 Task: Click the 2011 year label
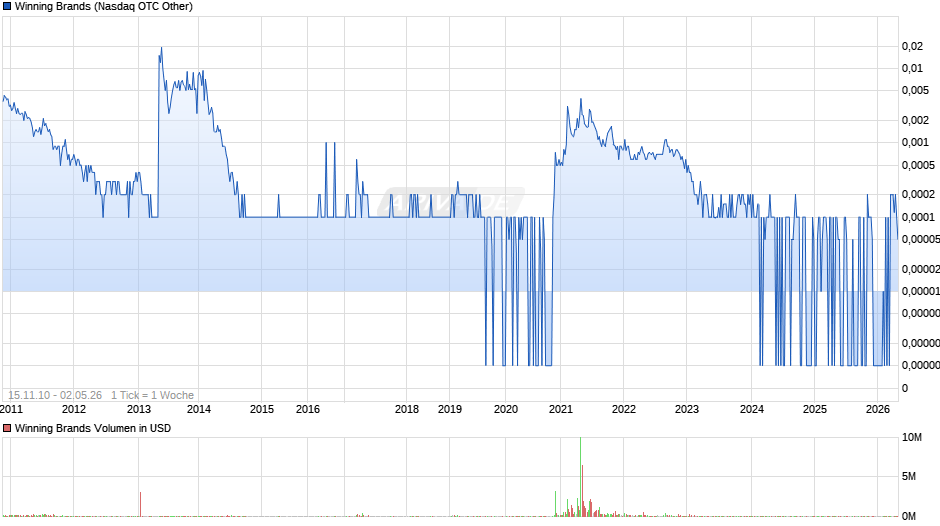point(11,409)
